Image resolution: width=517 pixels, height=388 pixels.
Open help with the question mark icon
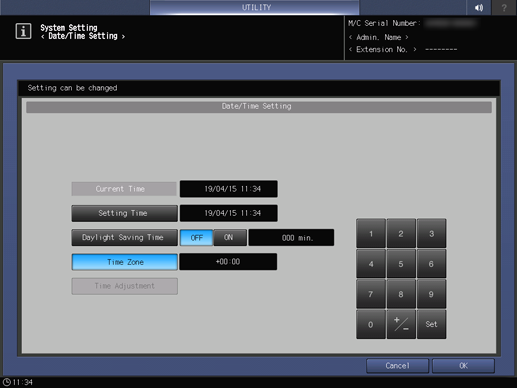504,7
